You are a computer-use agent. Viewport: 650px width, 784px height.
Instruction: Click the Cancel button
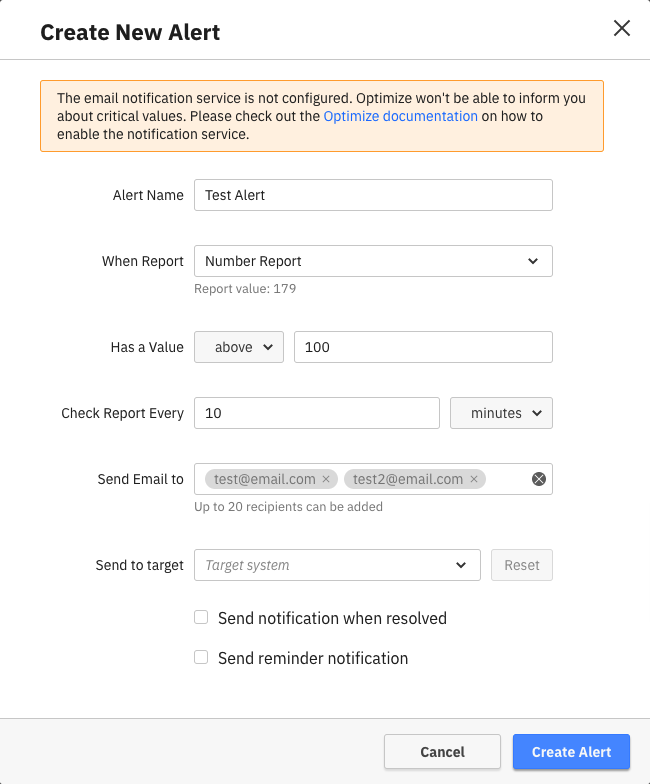click(x=442, y=752)
